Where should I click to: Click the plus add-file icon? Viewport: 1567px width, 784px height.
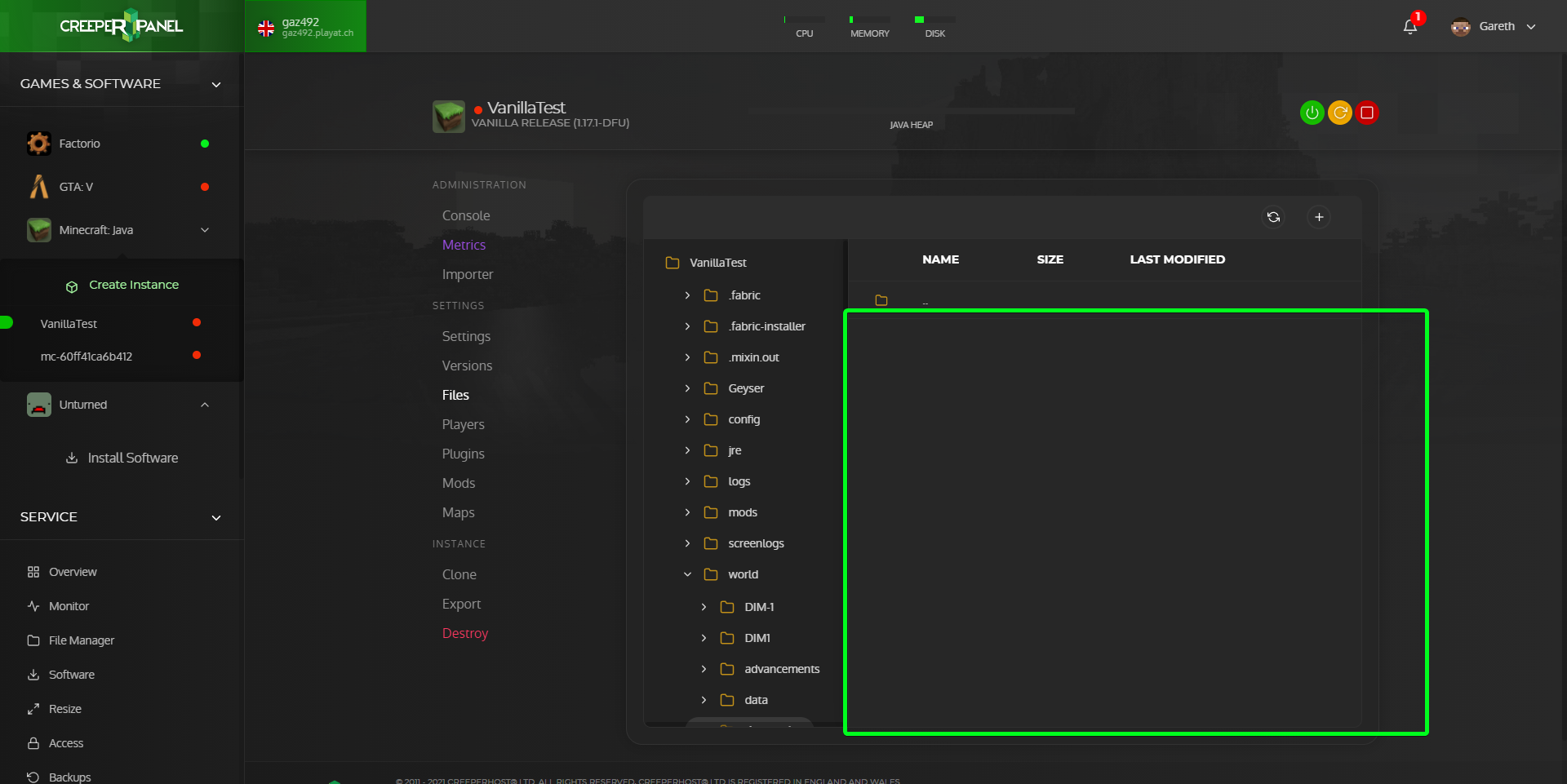(1319, 217)
